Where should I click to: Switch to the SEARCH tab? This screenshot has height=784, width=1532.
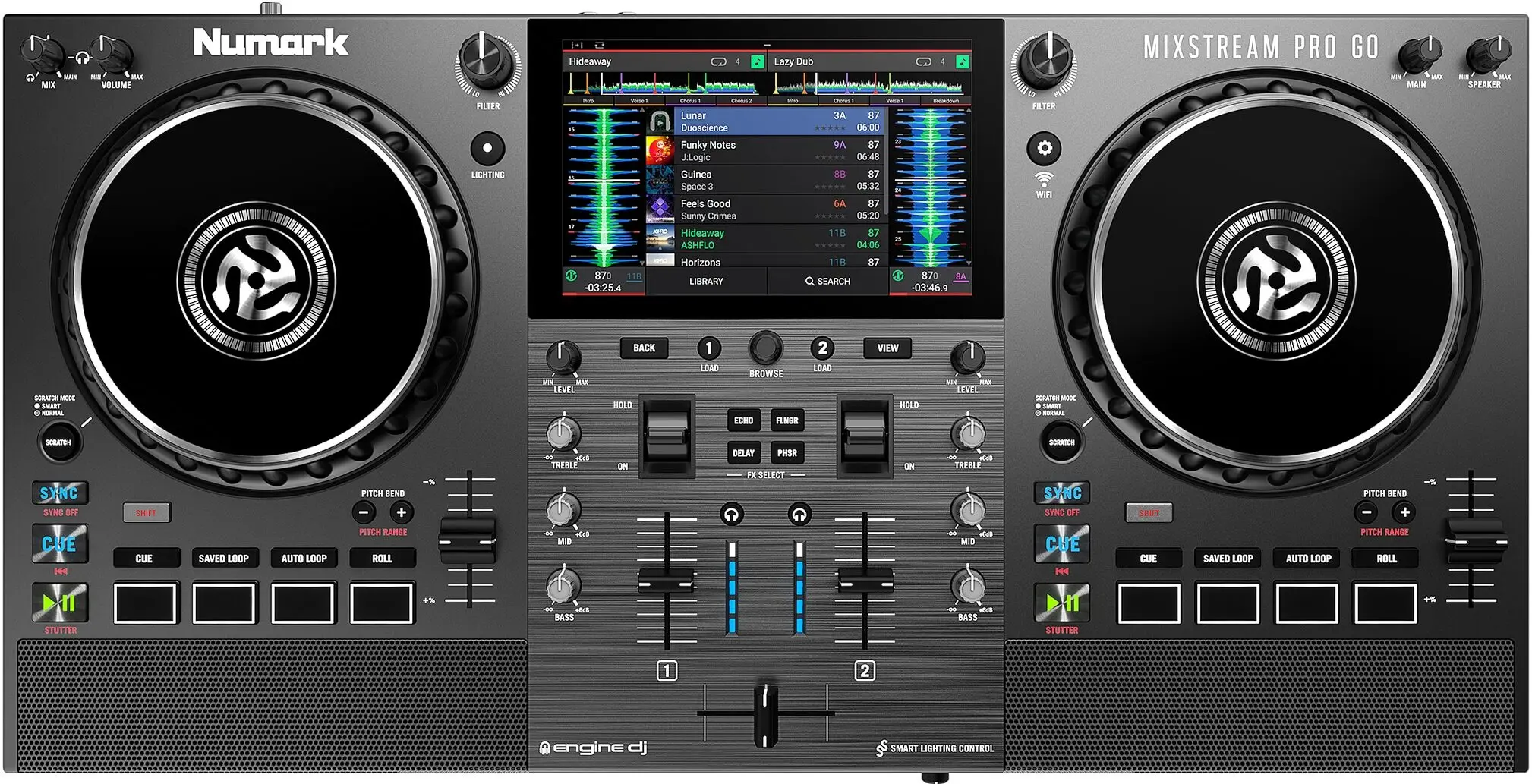830,282
